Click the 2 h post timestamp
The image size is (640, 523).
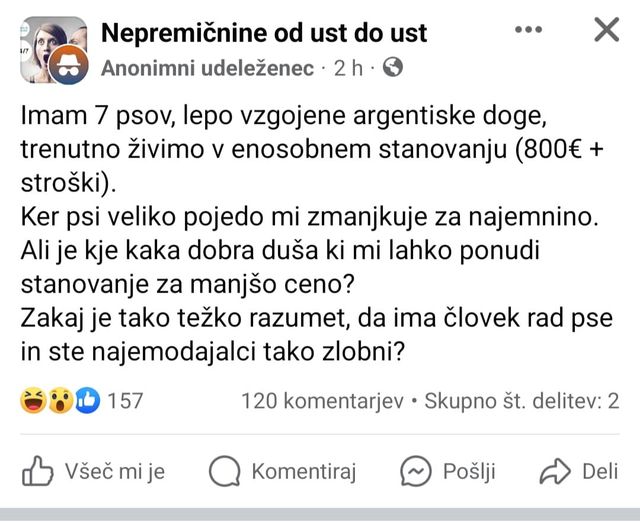point(348,68)
